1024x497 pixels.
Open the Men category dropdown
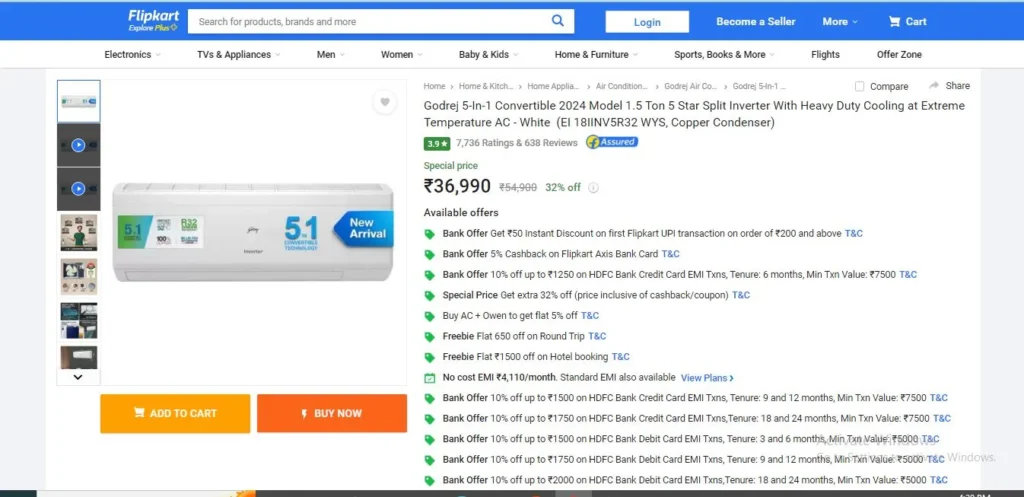(x=330, y=55)
